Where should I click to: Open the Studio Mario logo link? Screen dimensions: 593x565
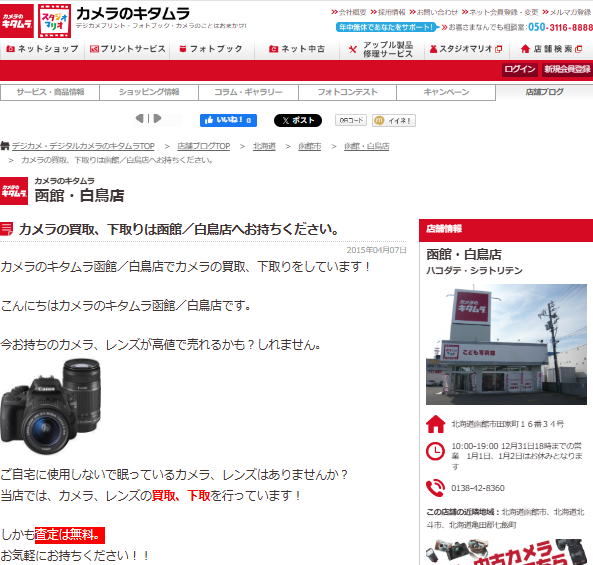pyautogui.click(x=54, y=21)
